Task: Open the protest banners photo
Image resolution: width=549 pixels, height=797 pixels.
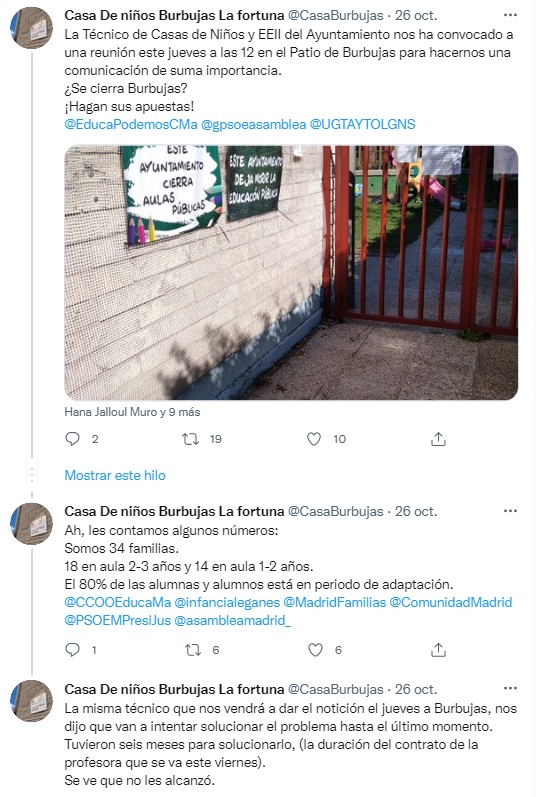Action: (x=291, y=273)
